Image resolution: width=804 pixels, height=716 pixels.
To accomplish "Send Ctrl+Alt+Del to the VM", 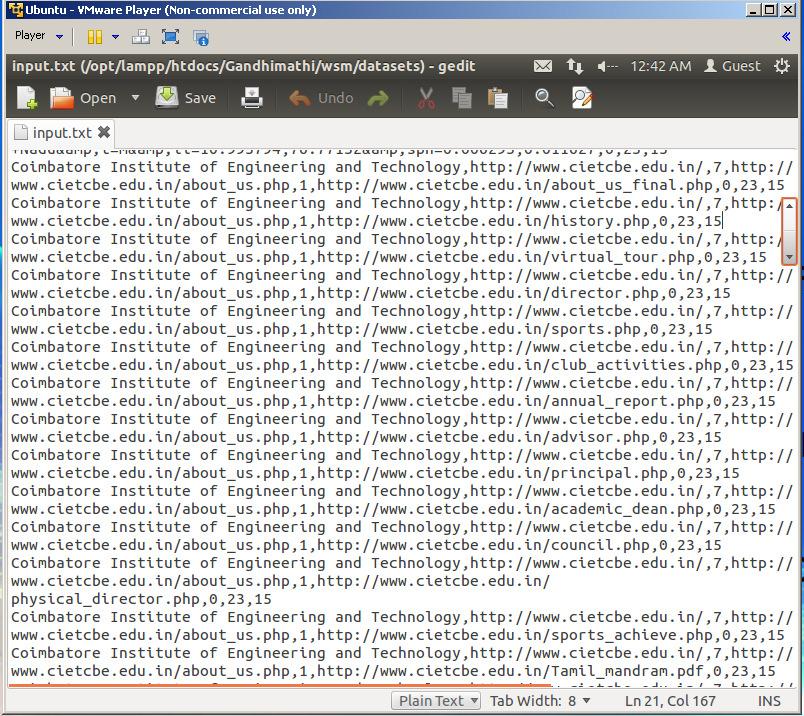I will click(140, 37).
